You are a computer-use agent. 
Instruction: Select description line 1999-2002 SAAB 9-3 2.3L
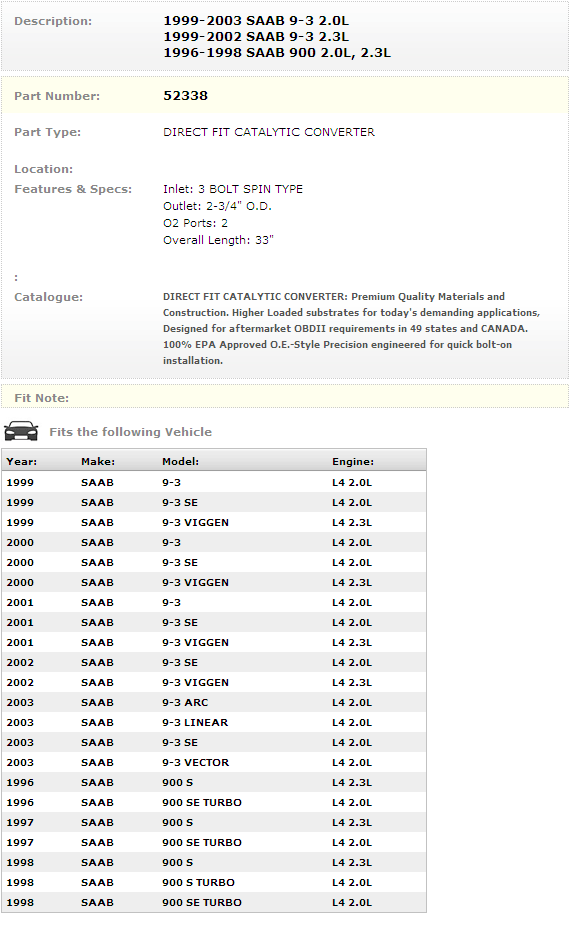256,37
